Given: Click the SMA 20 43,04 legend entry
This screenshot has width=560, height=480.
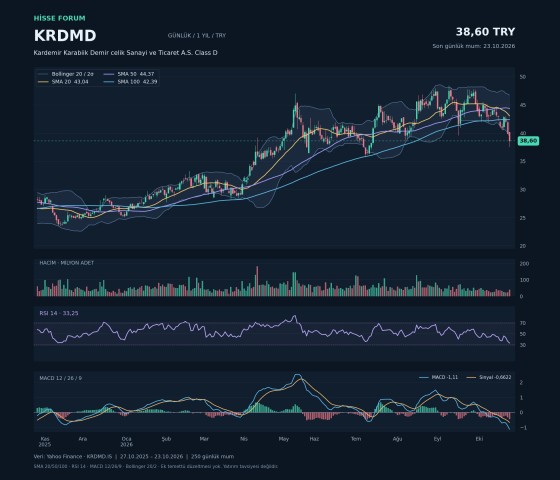Looking at the screenshot, I should click(x=63, y=82).
